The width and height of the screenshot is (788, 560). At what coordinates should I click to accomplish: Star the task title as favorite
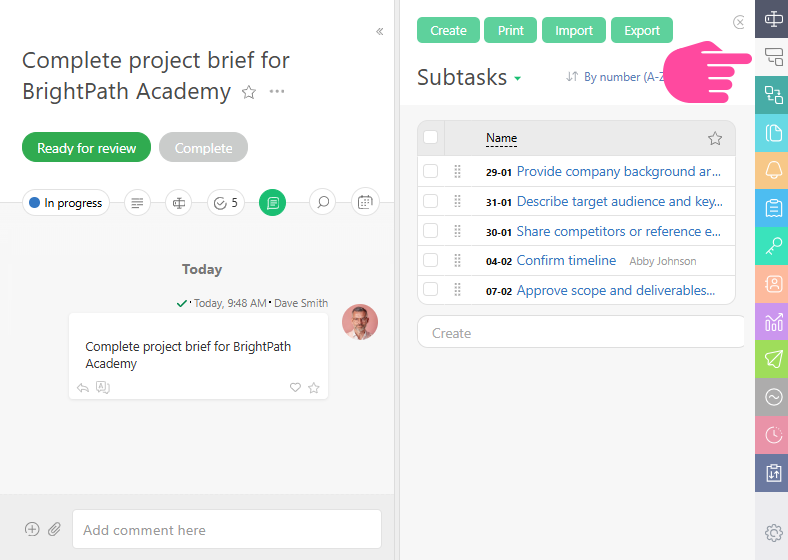tap(249, 93)
